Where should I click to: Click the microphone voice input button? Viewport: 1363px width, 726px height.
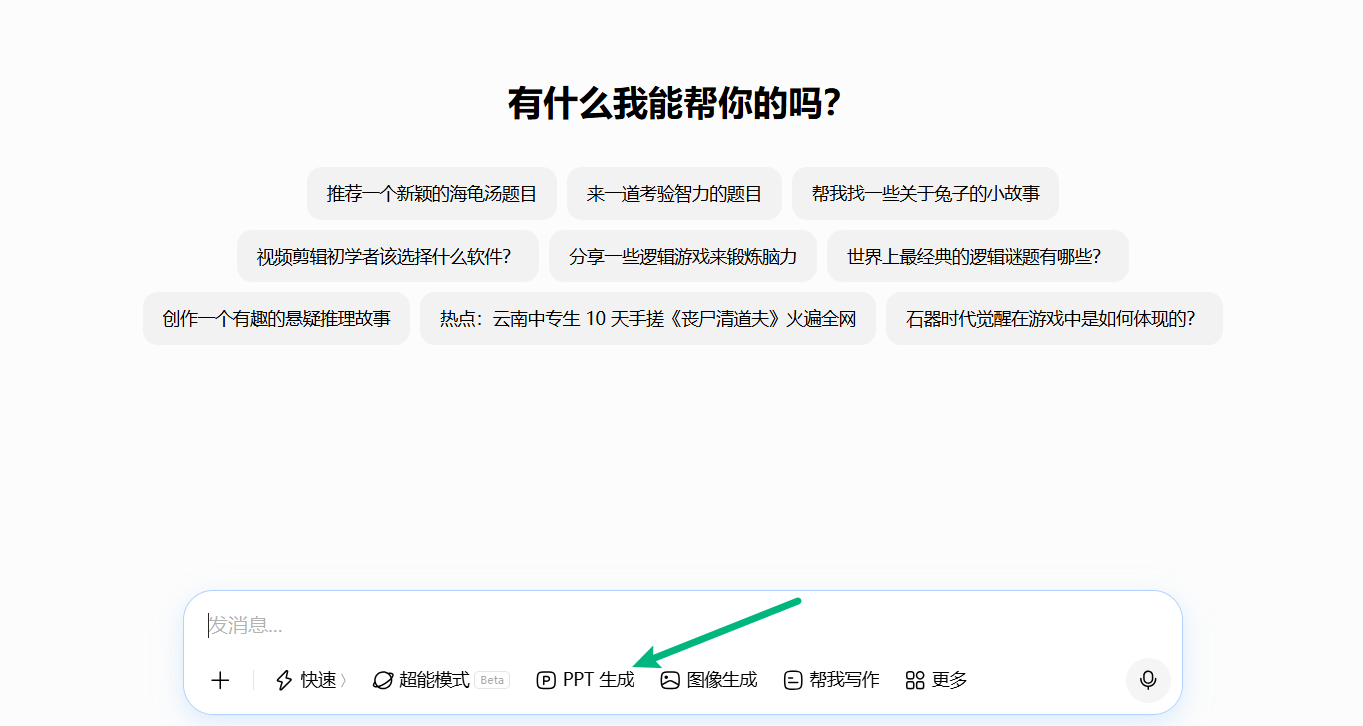(x=1148, y=680)
